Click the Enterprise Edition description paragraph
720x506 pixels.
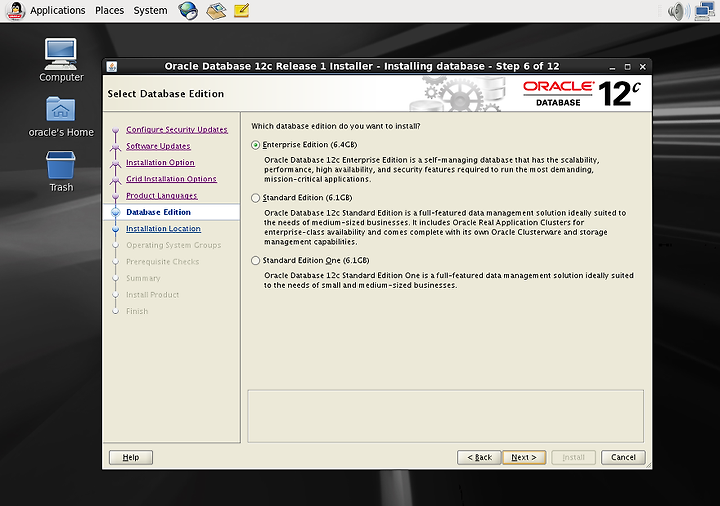[x=432, y=169]
